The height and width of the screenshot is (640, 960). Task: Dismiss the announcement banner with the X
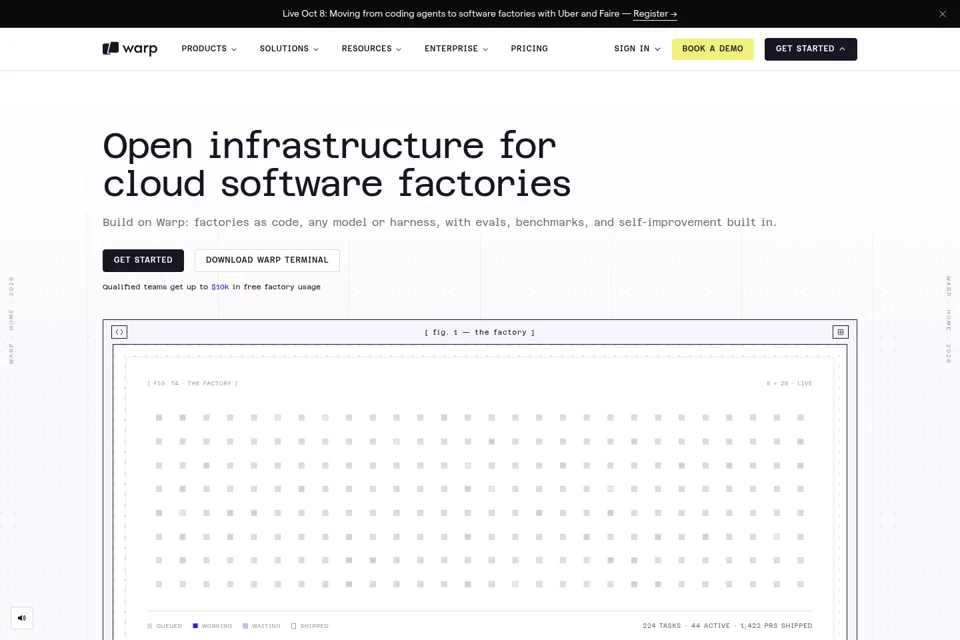[942, 14]
